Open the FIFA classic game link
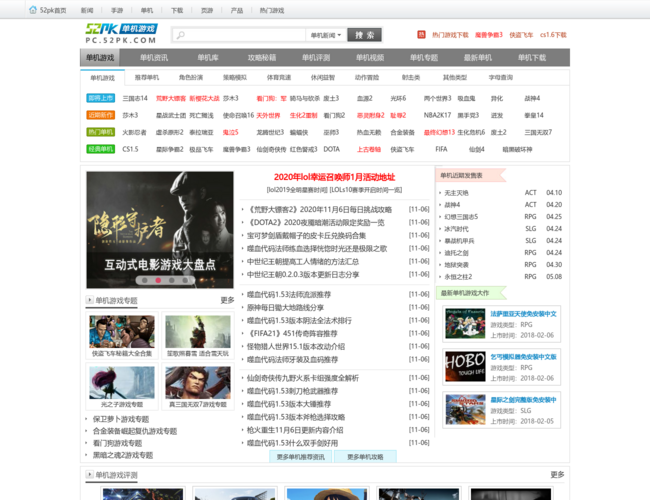This screenshot has width=650, height=500. pyautogui.click(x=441, y=149)
